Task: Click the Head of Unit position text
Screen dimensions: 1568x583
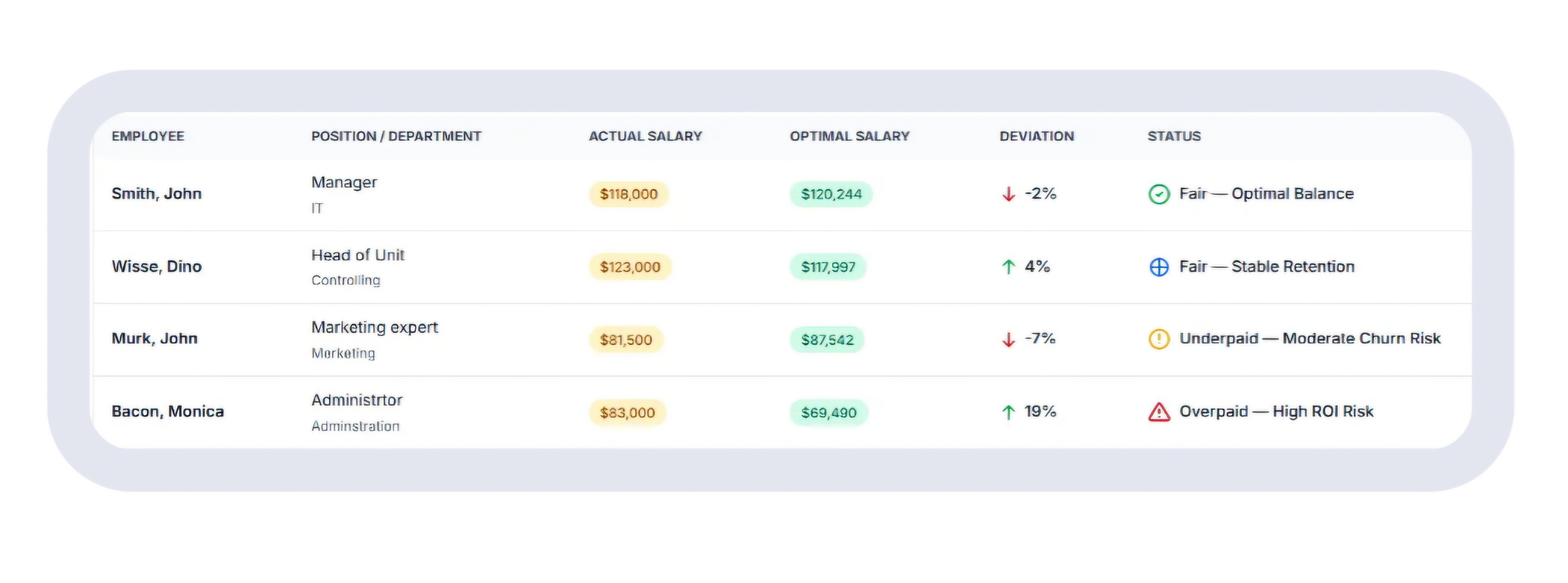Action: coord(358,255)
